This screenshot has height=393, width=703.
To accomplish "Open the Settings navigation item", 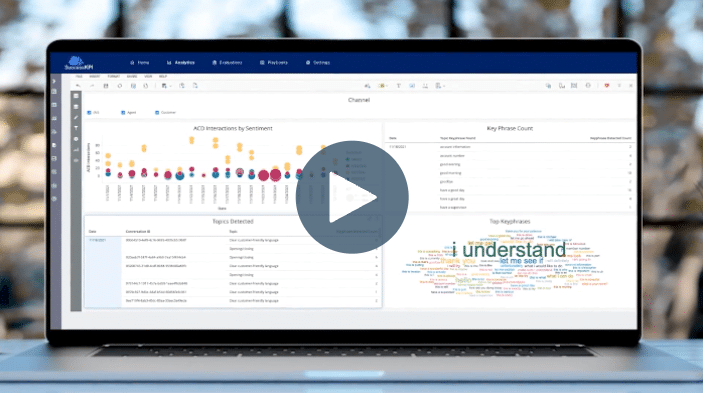I will click(x=318, y=63).
